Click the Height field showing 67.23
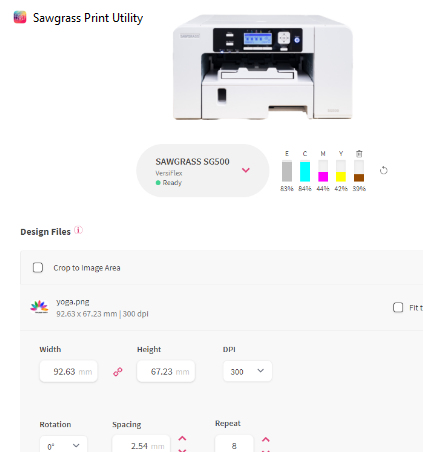The image size is (423, 452). tap(166, 371)
